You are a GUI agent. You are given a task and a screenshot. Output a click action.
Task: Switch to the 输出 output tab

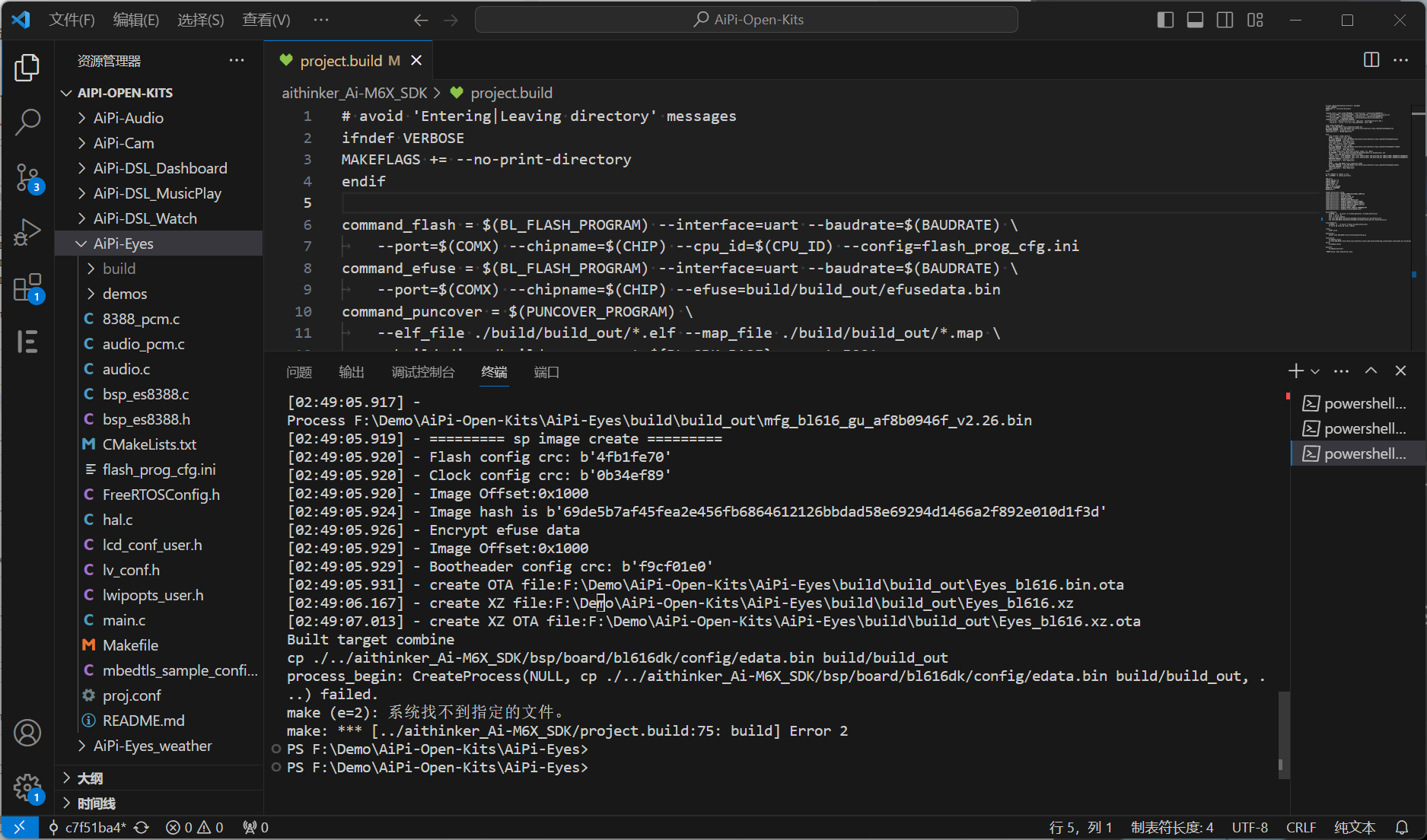(x=352, y=372)
